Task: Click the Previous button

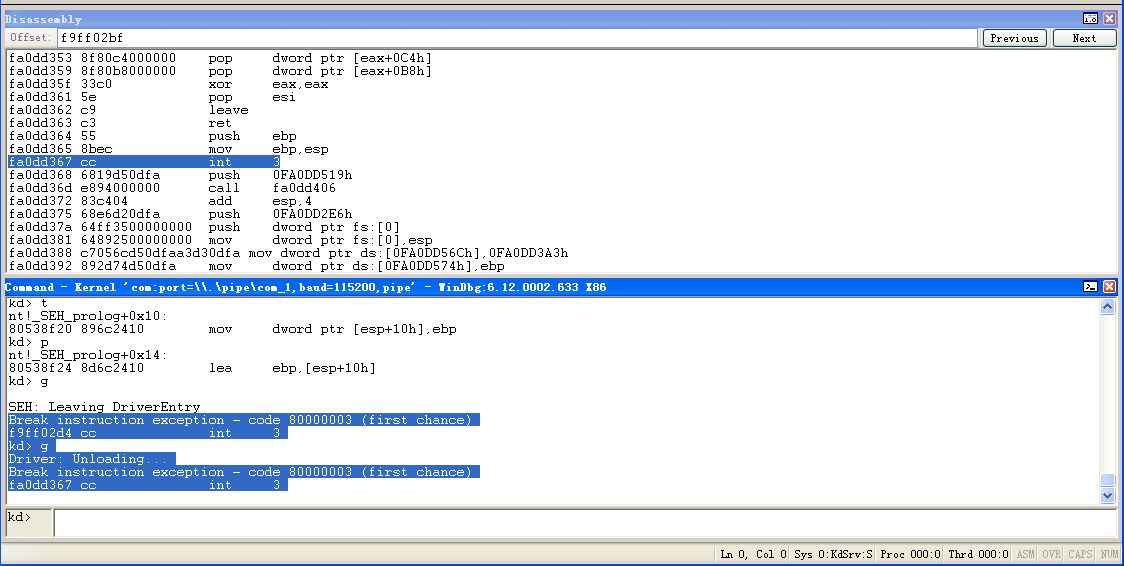Action: [1014, 38]
